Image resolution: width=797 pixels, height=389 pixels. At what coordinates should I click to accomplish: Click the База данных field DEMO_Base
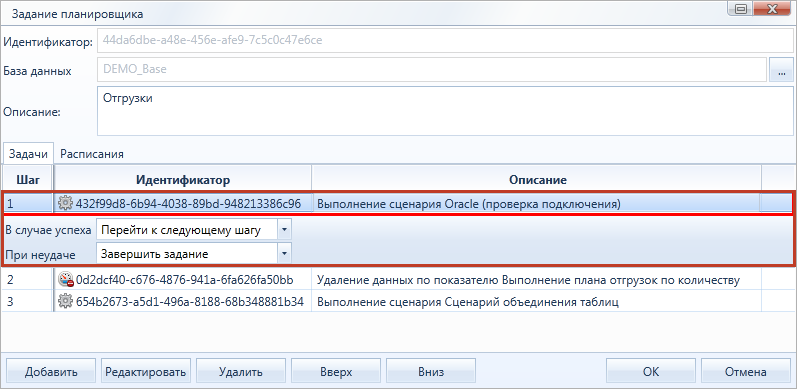point(432,70)
